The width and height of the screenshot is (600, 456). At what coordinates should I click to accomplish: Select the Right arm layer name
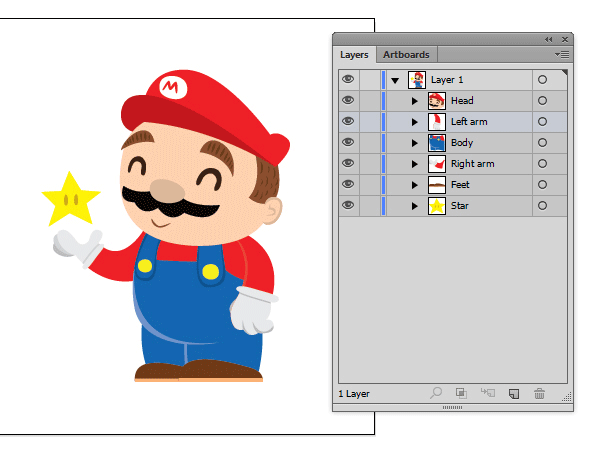pyautogui.click(x=473, y=164)
